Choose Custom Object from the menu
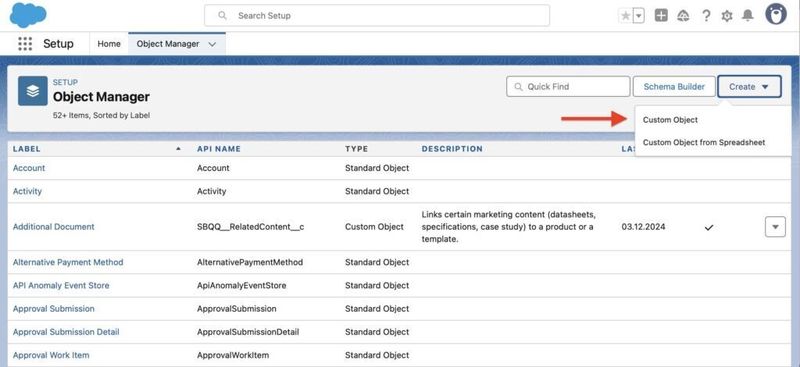Viewport: 800px width, 367px height. coord(670,120)
